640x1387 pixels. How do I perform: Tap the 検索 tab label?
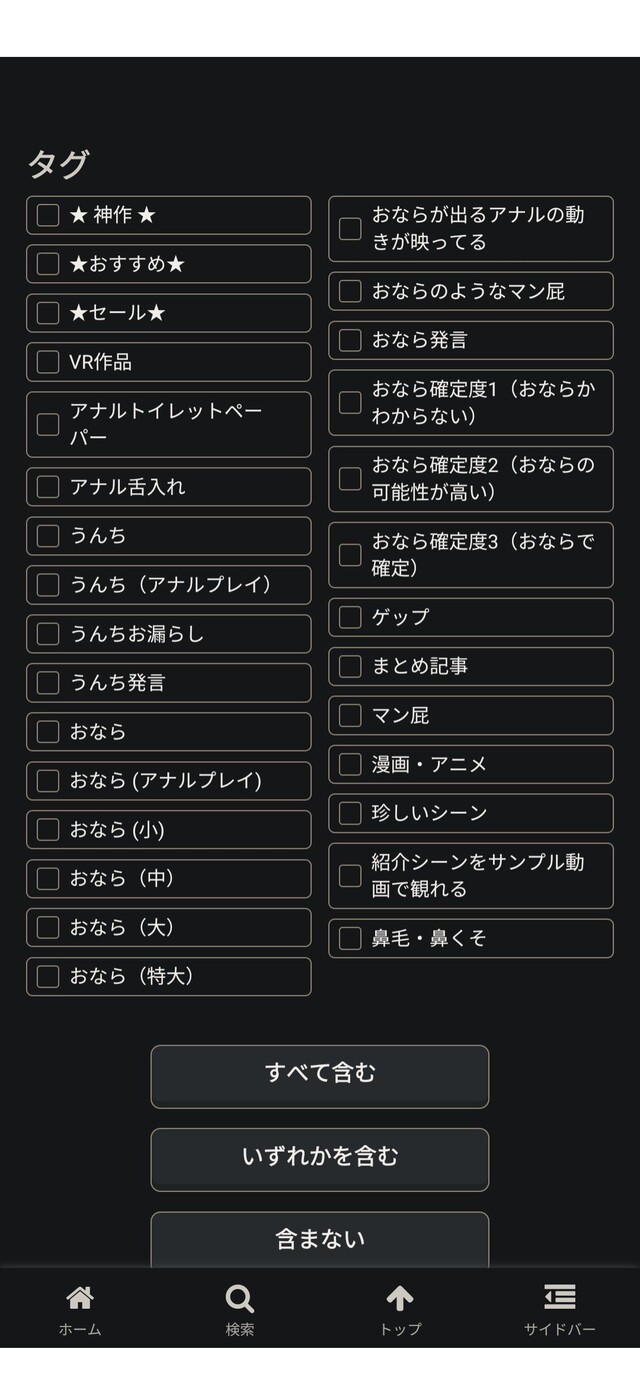(240, 1329)
